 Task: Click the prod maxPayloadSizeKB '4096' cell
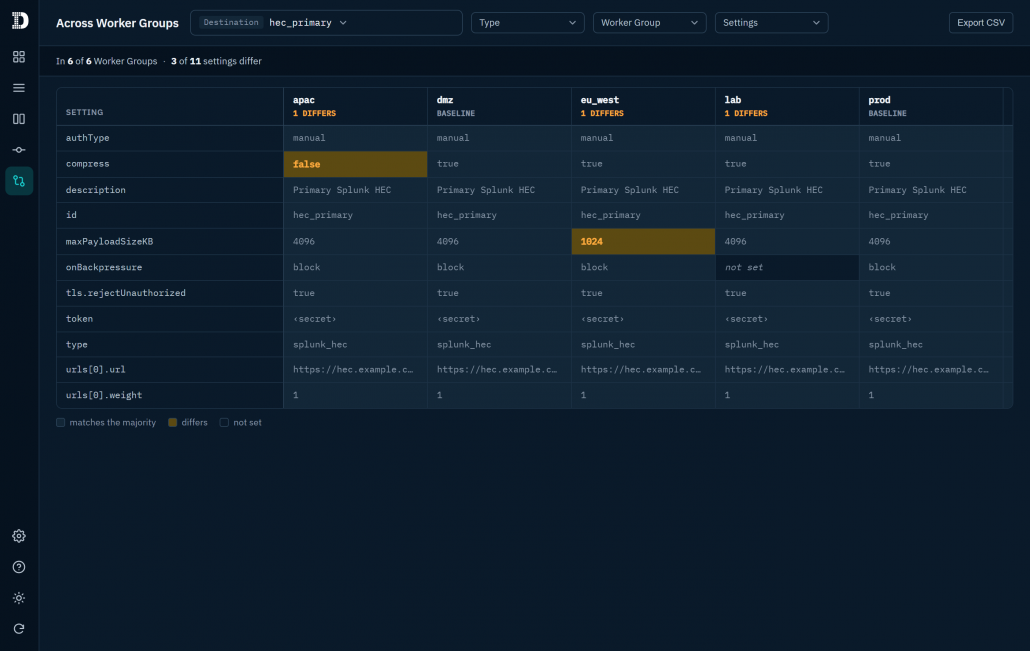(930, 242)
